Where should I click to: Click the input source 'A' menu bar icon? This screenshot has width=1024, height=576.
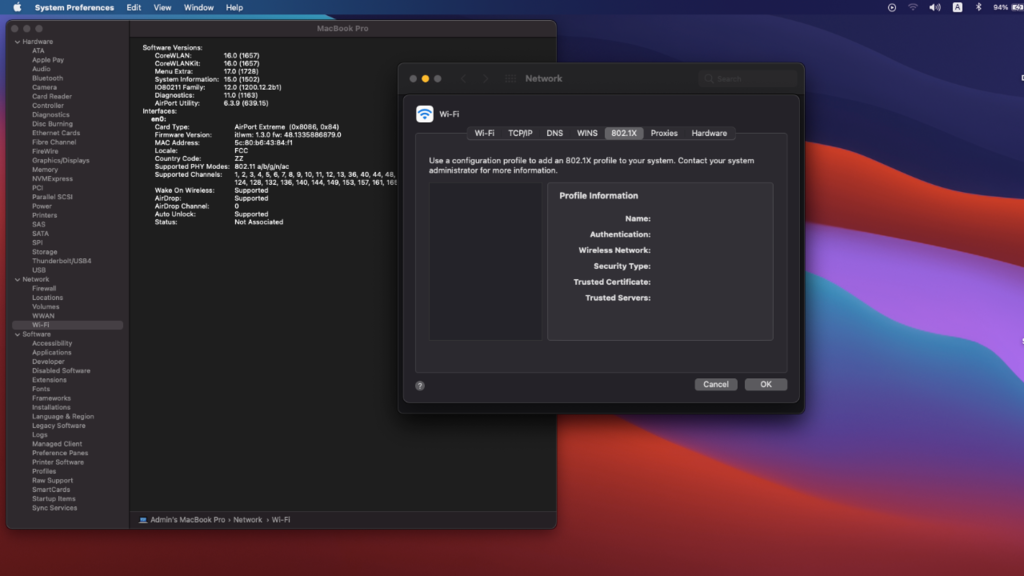click(957, 7)
